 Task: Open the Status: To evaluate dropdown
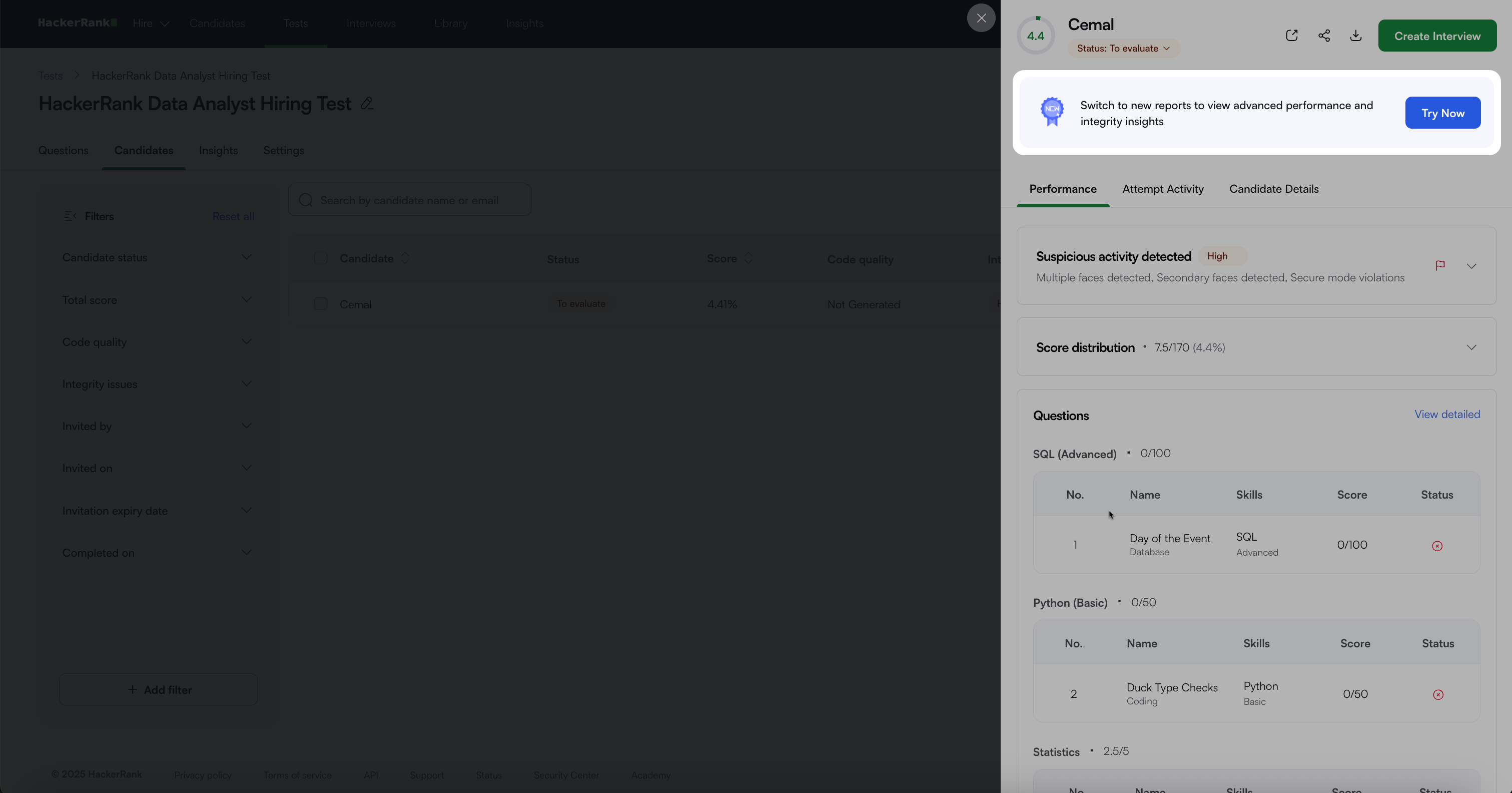[1123, 48]
